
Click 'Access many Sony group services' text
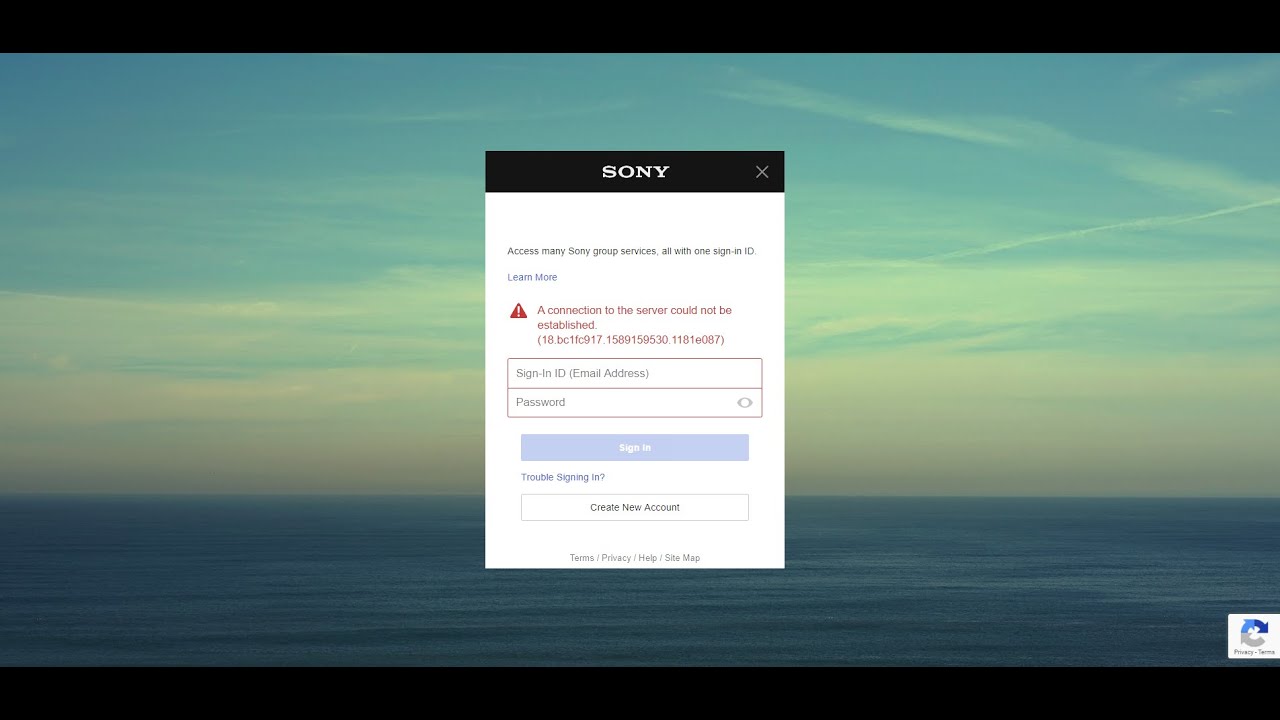tap(632, 251)
